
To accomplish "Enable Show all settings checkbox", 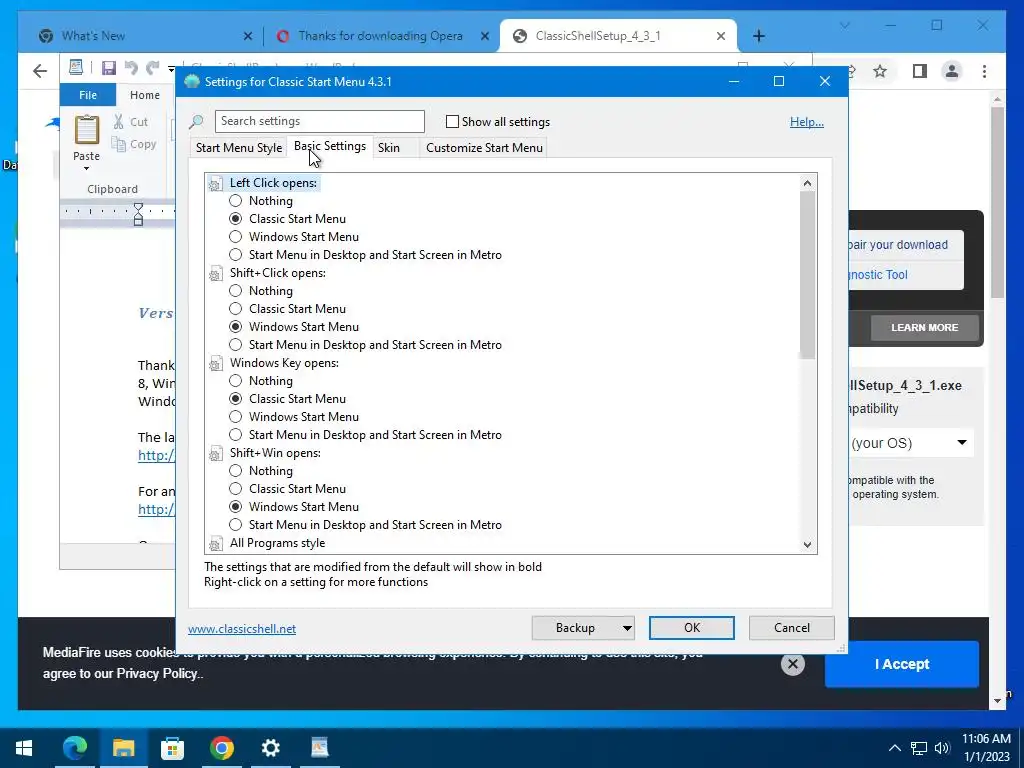I will click(452, 121).
